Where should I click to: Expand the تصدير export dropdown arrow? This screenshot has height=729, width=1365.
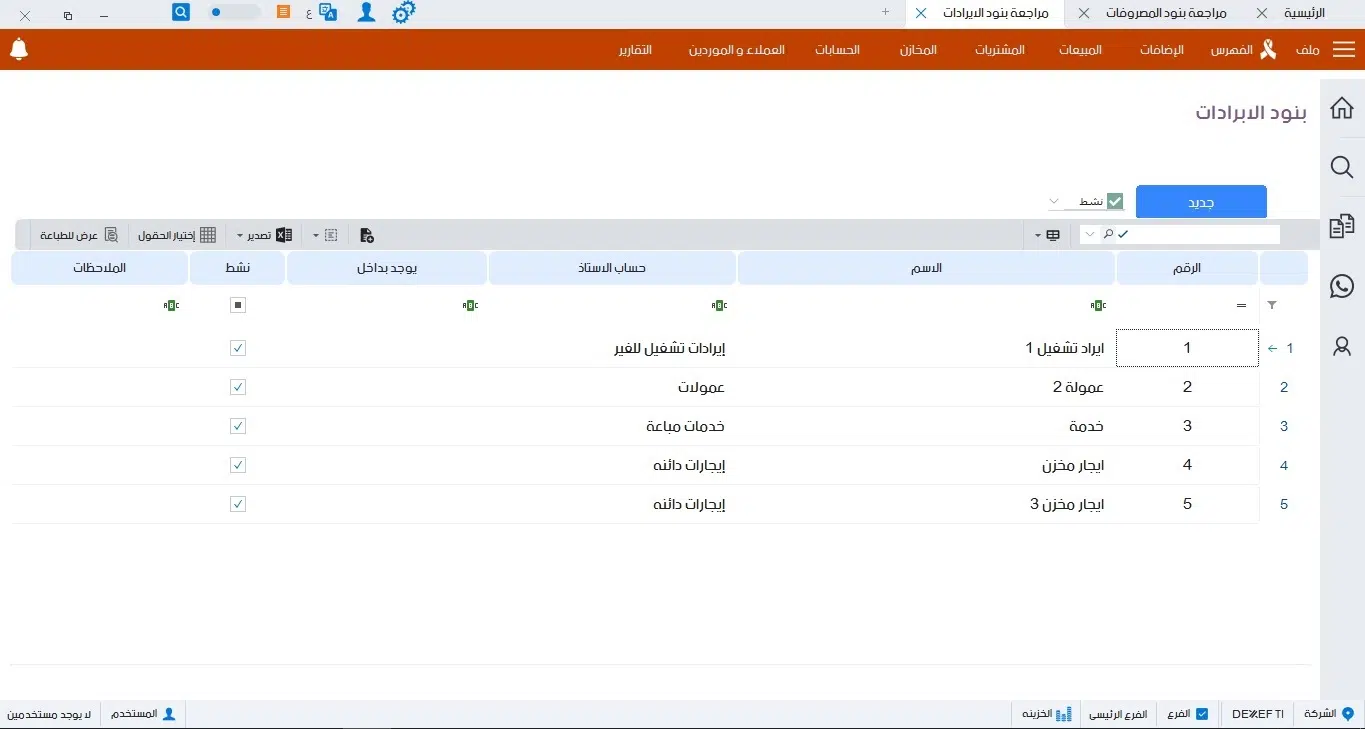(240, 235)
